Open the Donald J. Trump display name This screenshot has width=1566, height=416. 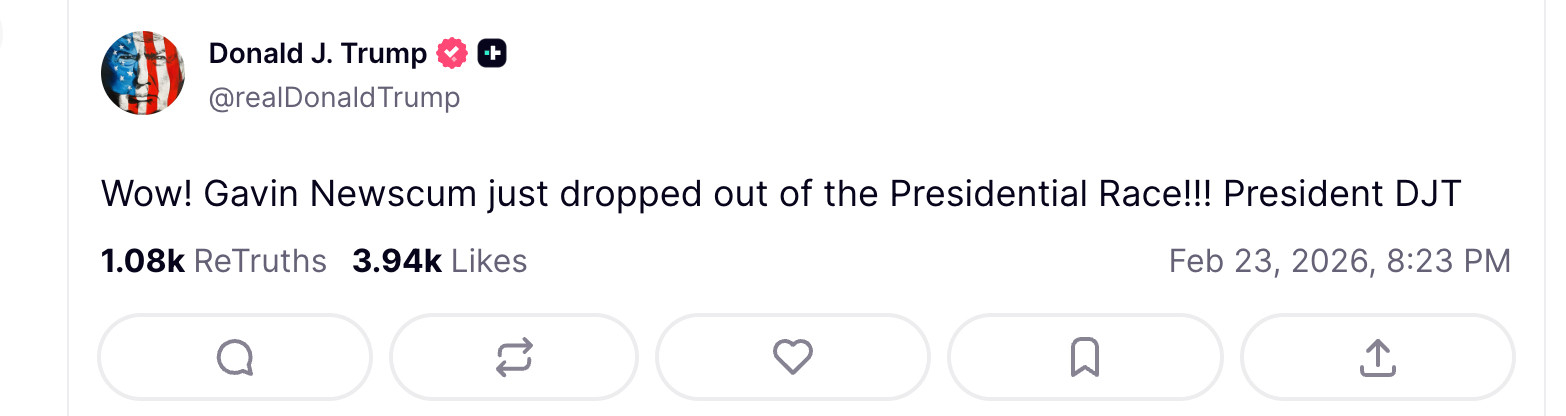(x=318, y=54)
